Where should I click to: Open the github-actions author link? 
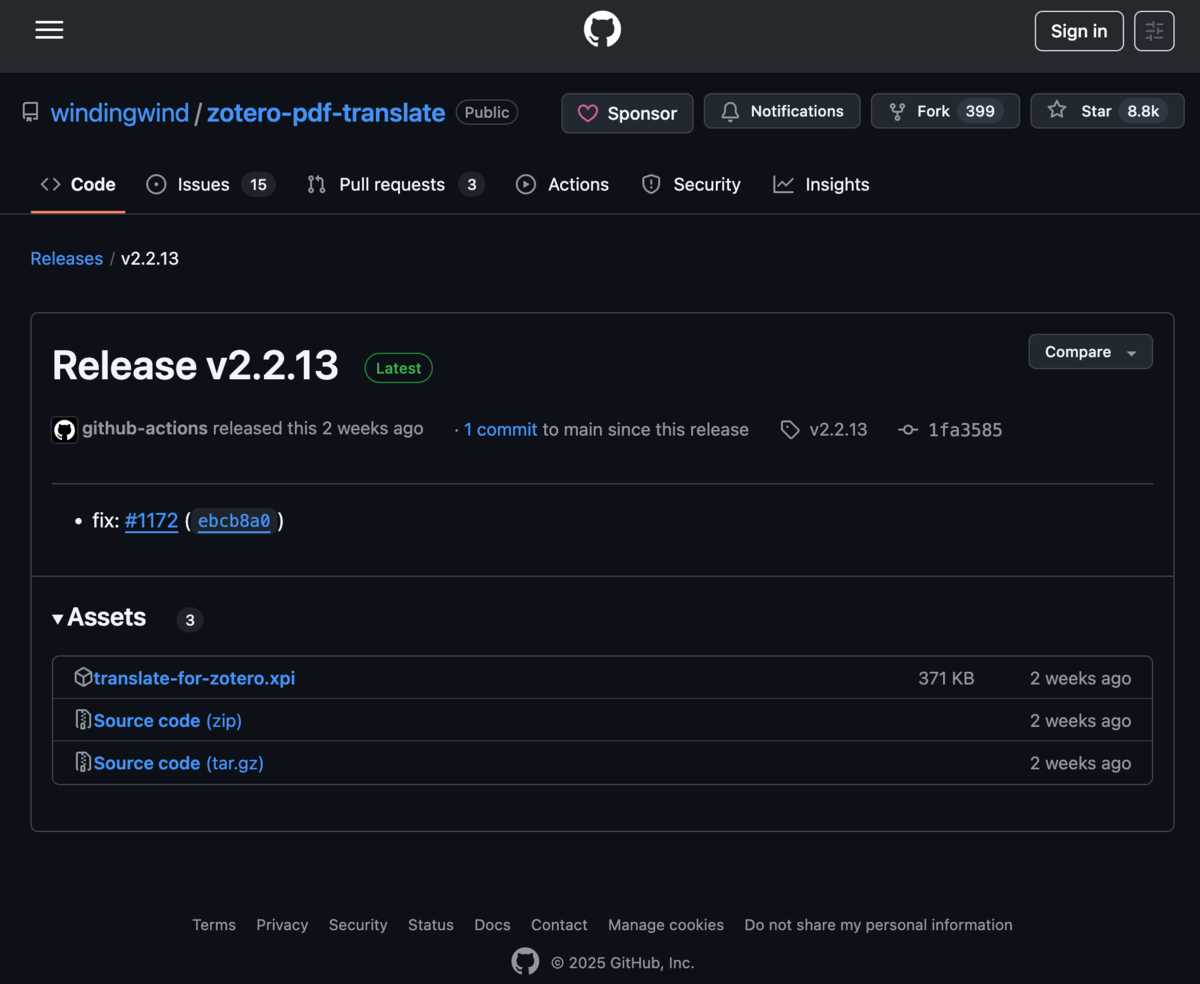(x=145, y=428)
